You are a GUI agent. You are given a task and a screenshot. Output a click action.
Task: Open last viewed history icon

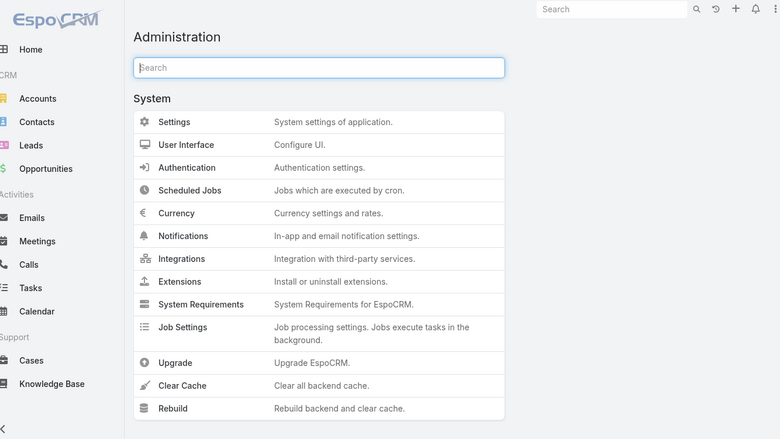point(716,9)
